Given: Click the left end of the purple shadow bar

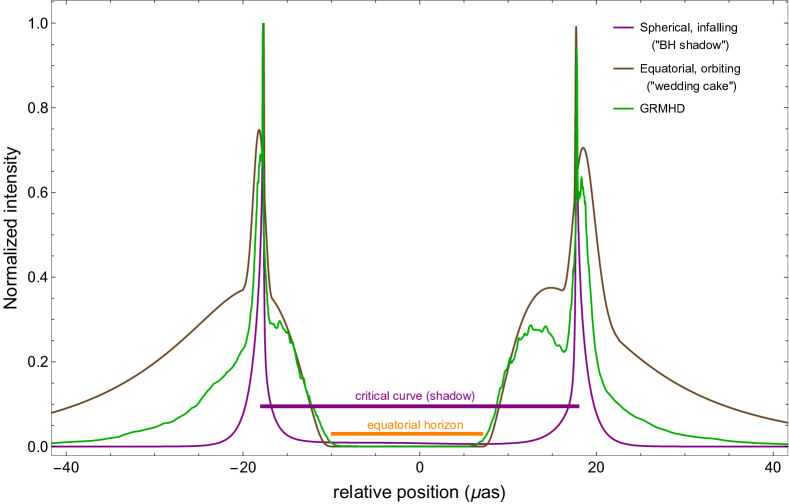Looking at the screenshot, I should coord(262,406).
